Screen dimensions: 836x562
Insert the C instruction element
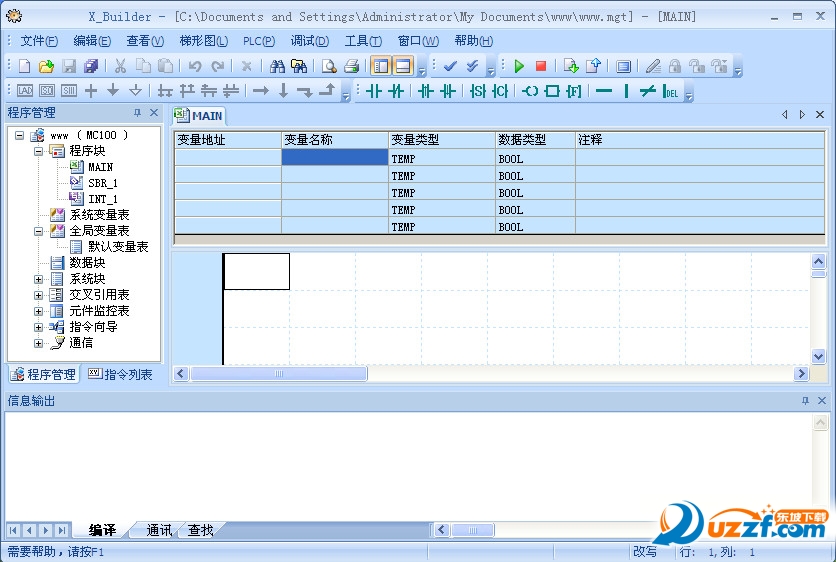tap(500, 91)
